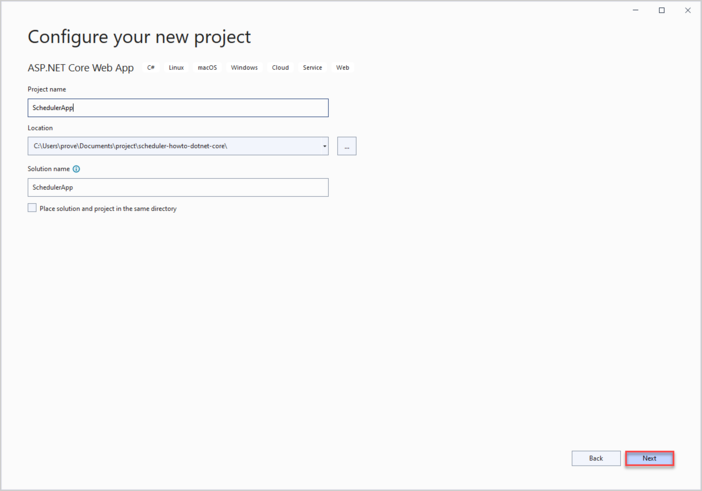Focus the Project name field
Viewport: 702px width, 491px height.
point(178,108)
